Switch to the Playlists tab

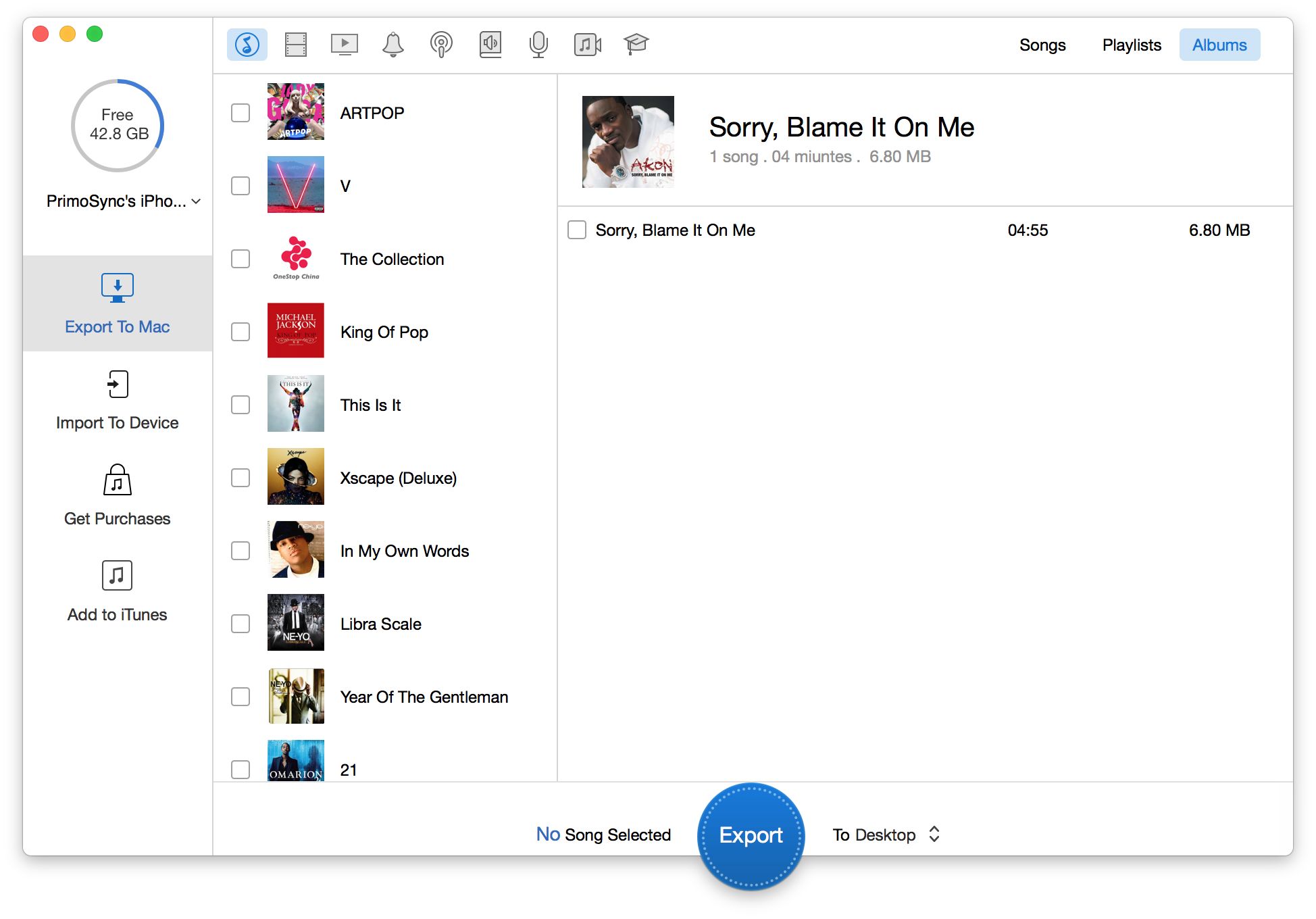tap(1132, 45)
